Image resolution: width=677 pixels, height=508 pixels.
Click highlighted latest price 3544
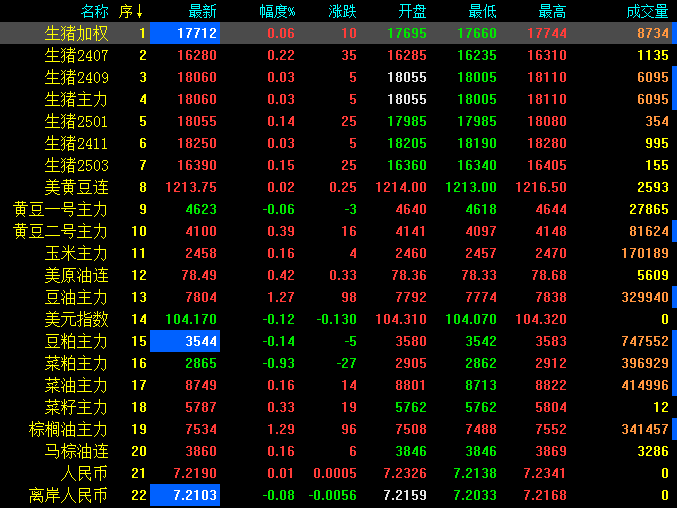(185, 341)
